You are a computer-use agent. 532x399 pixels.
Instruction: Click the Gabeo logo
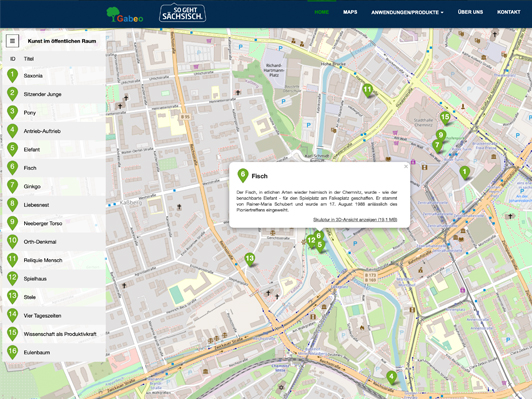click(x=125, y=15)
